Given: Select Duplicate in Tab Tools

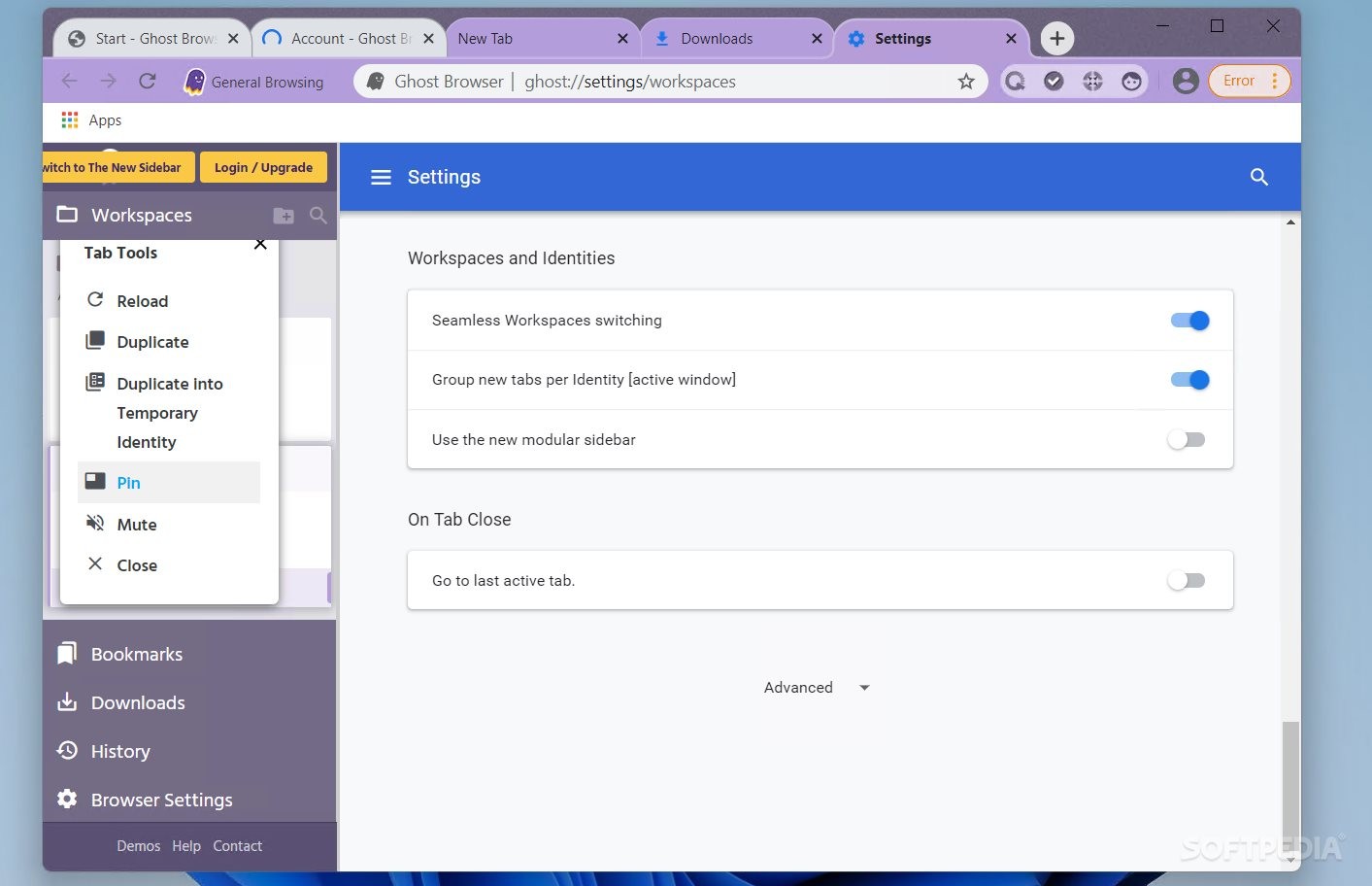Looking at the screenshot, I should (x=169, y=342).
